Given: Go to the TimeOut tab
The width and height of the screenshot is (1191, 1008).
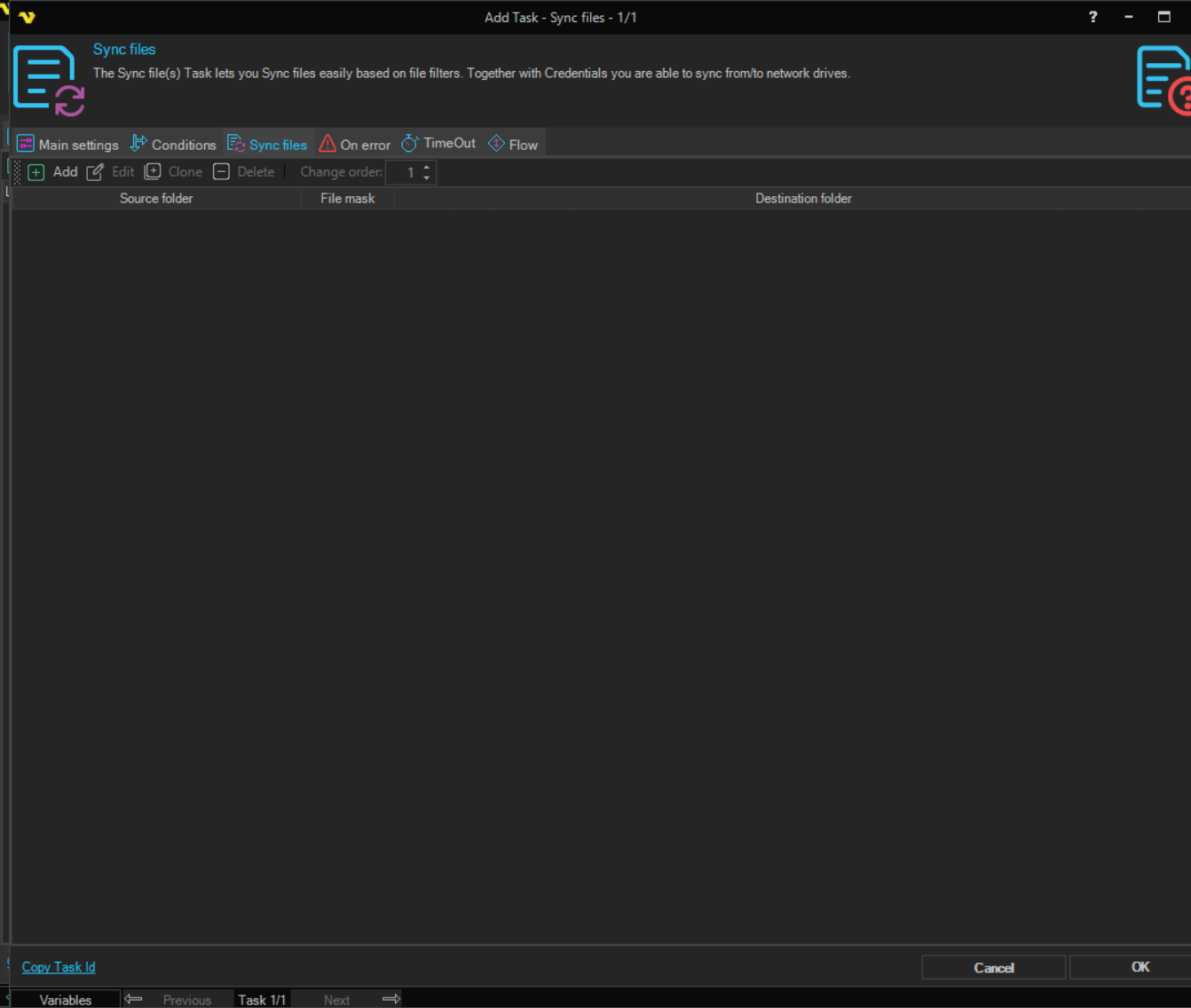Looking at the screenshot, I should coord(439,144).
